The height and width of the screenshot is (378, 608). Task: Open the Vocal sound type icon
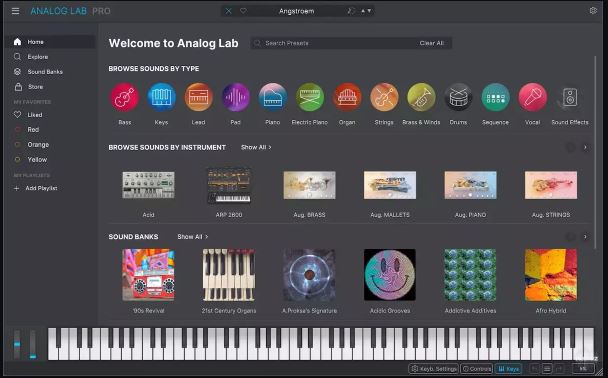click(533, 97)
